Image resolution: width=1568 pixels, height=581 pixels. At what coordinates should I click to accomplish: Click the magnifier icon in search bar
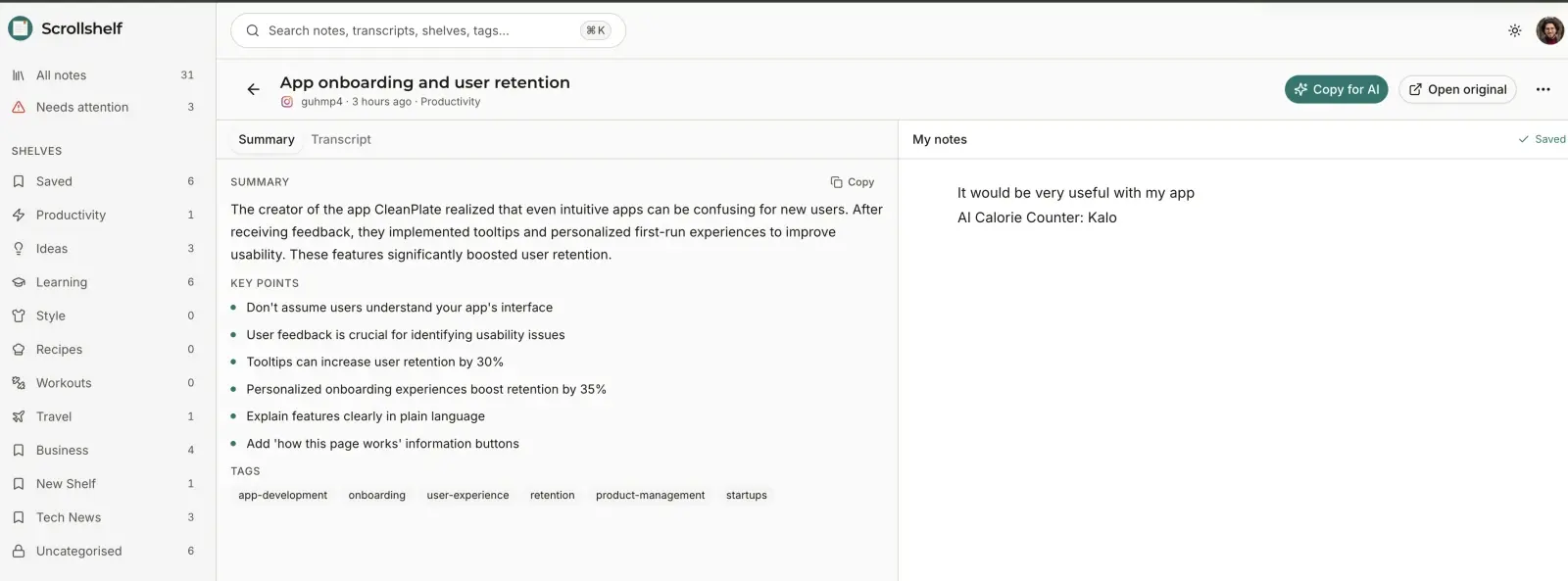(x=252, y=31)
